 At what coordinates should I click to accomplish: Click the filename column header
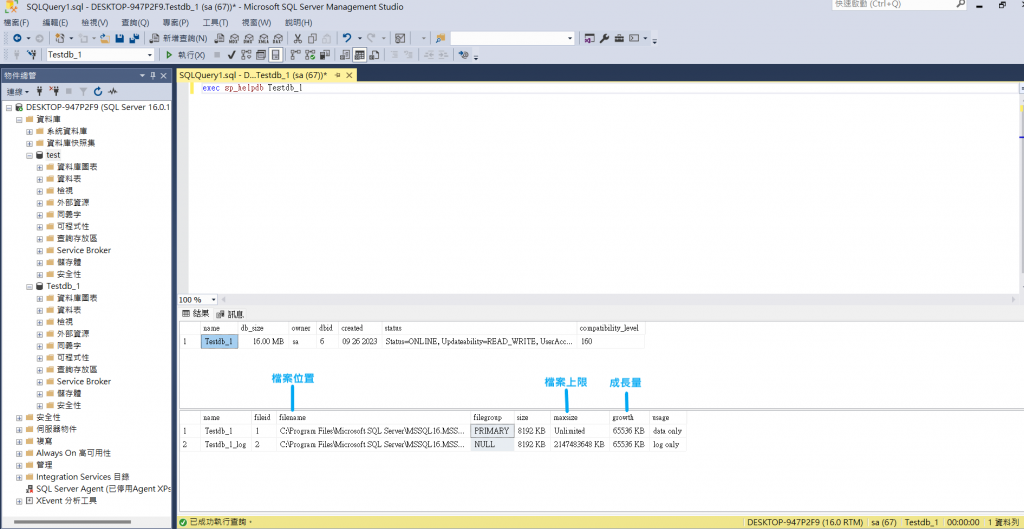click(373, 417)
